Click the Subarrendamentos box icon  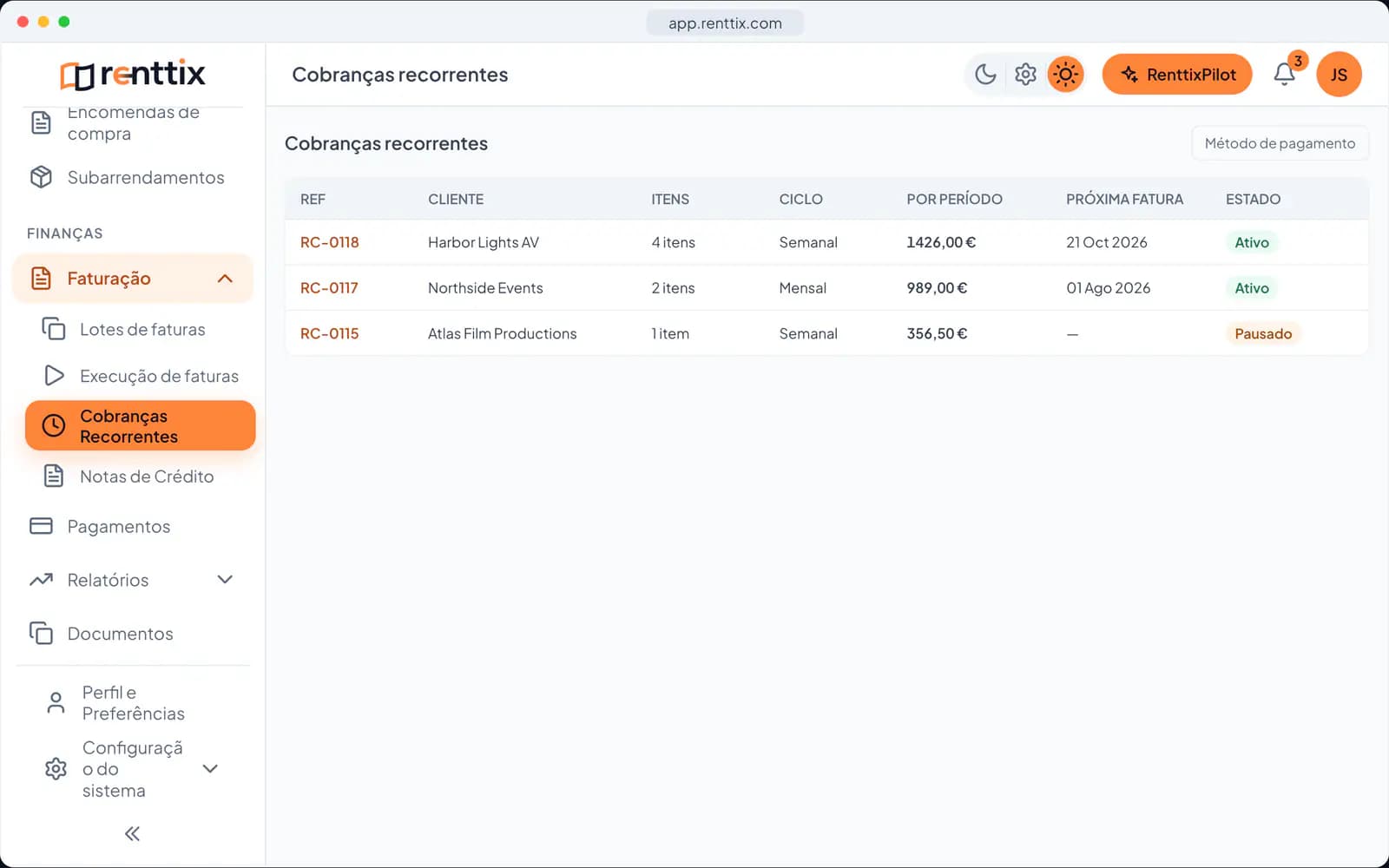tap(41, 177)
